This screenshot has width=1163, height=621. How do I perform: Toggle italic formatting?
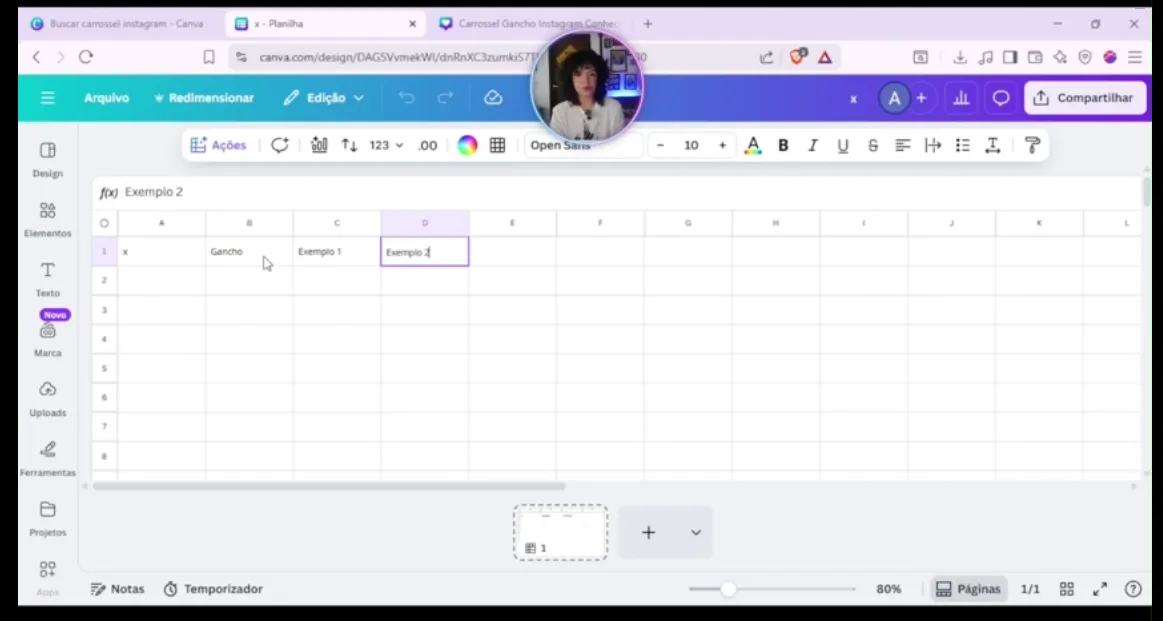point(813,145)
